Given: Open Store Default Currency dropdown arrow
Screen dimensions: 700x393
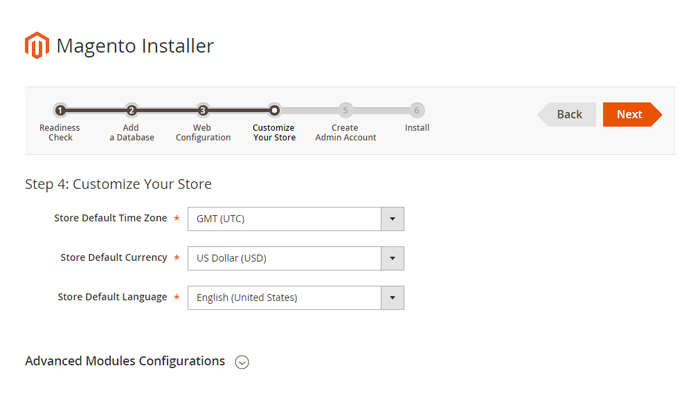Looking at the screenshot, I should pos(392,258).
